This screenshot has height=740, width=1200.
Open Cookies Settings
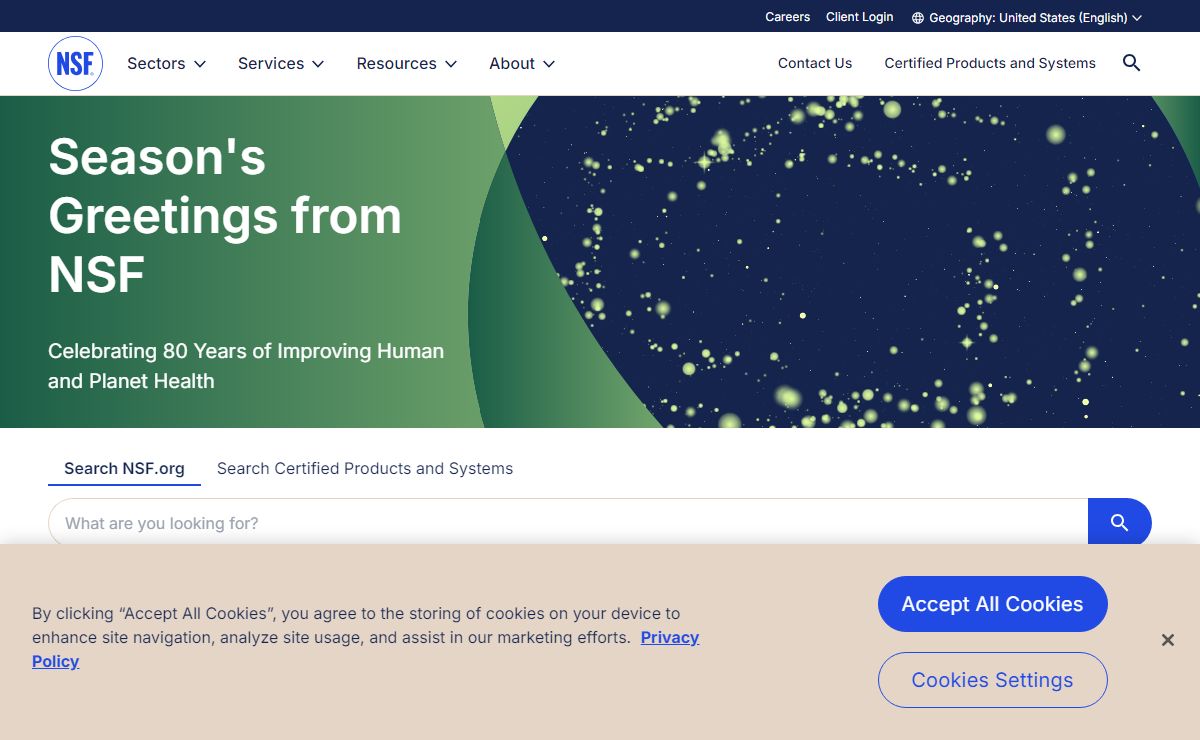tap(993, 680)
